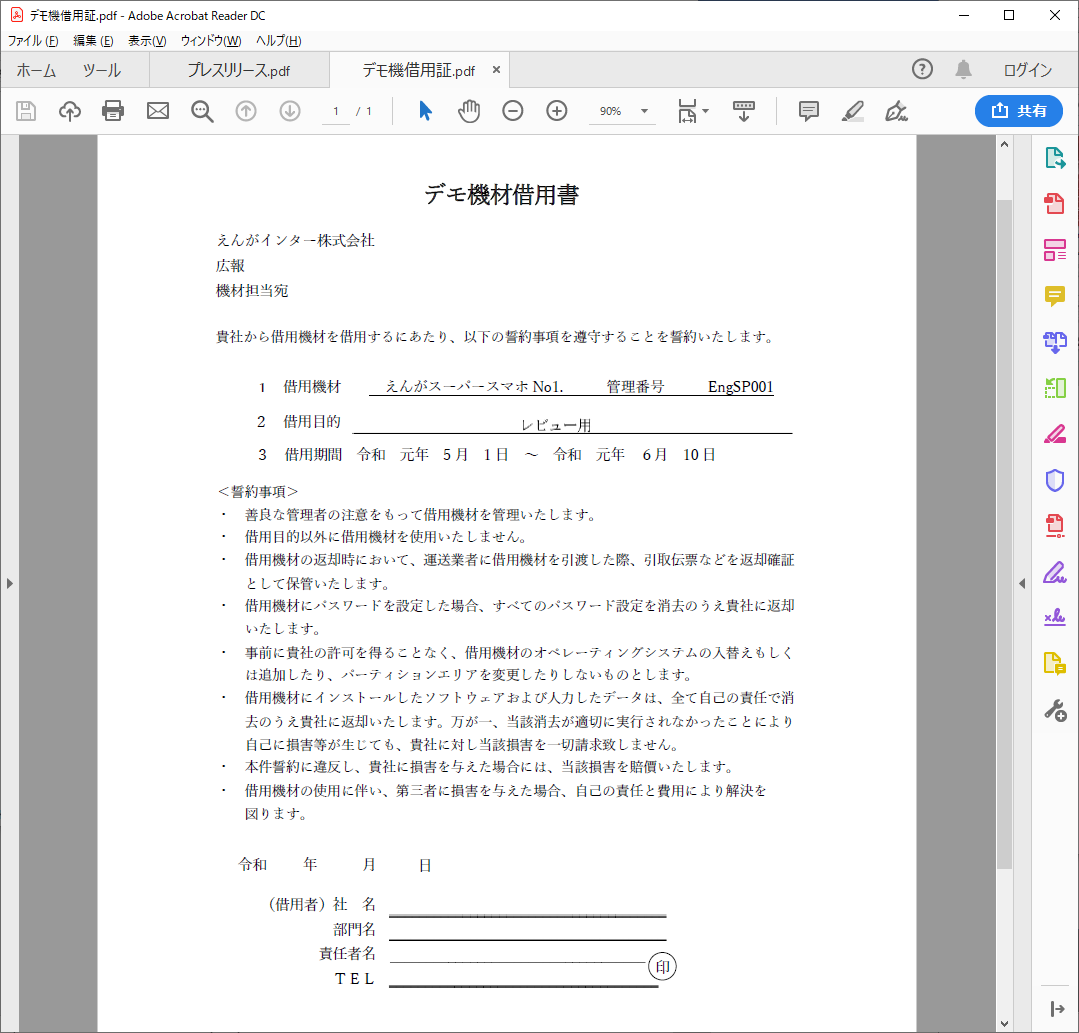Select the デモ機借用証.pdf tab

click(x=418, y=70)
